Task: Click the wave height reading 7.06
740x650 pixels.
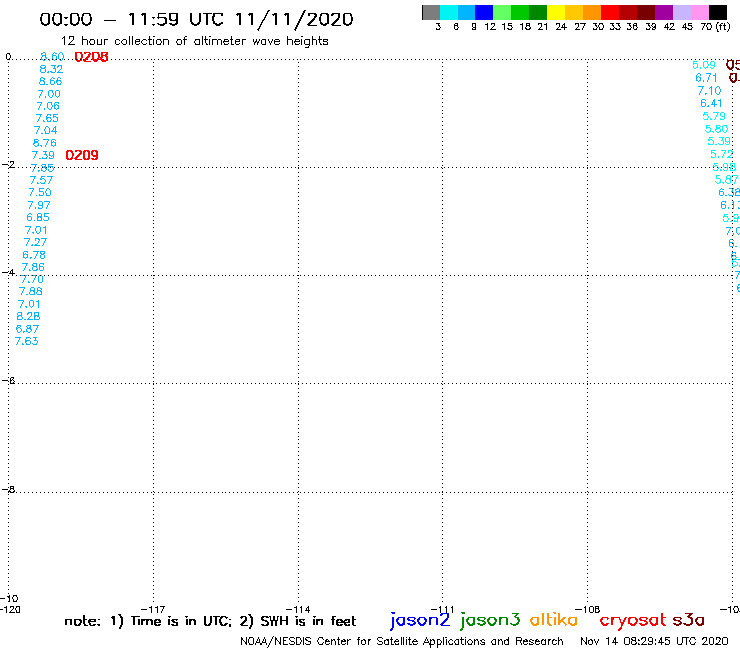Action: tap(48, 106)
